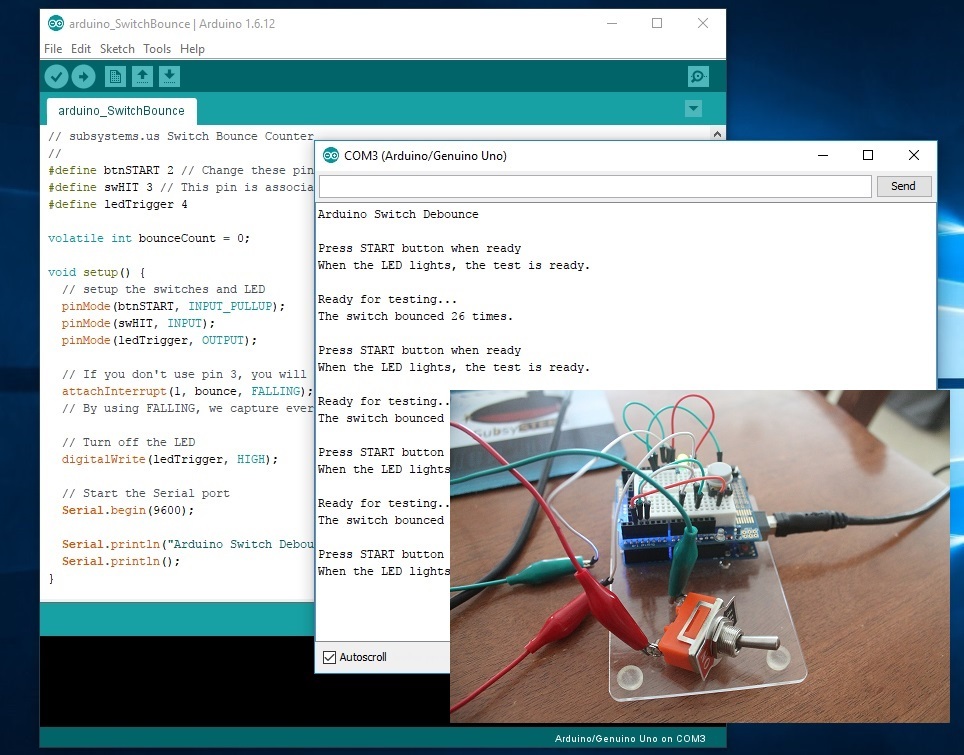Click the Arduino logo in the COM3 title bar

[331, 156]
